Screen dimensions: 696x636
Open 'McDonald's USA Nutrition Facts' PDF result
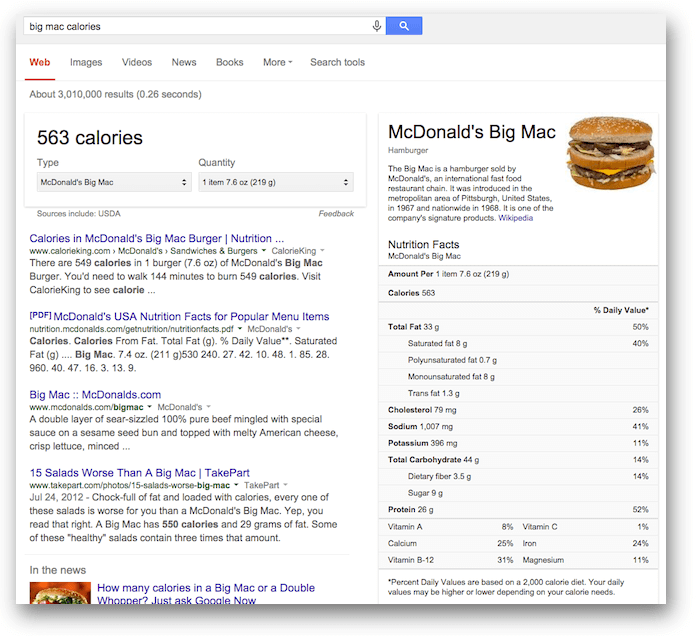point(191,316)
